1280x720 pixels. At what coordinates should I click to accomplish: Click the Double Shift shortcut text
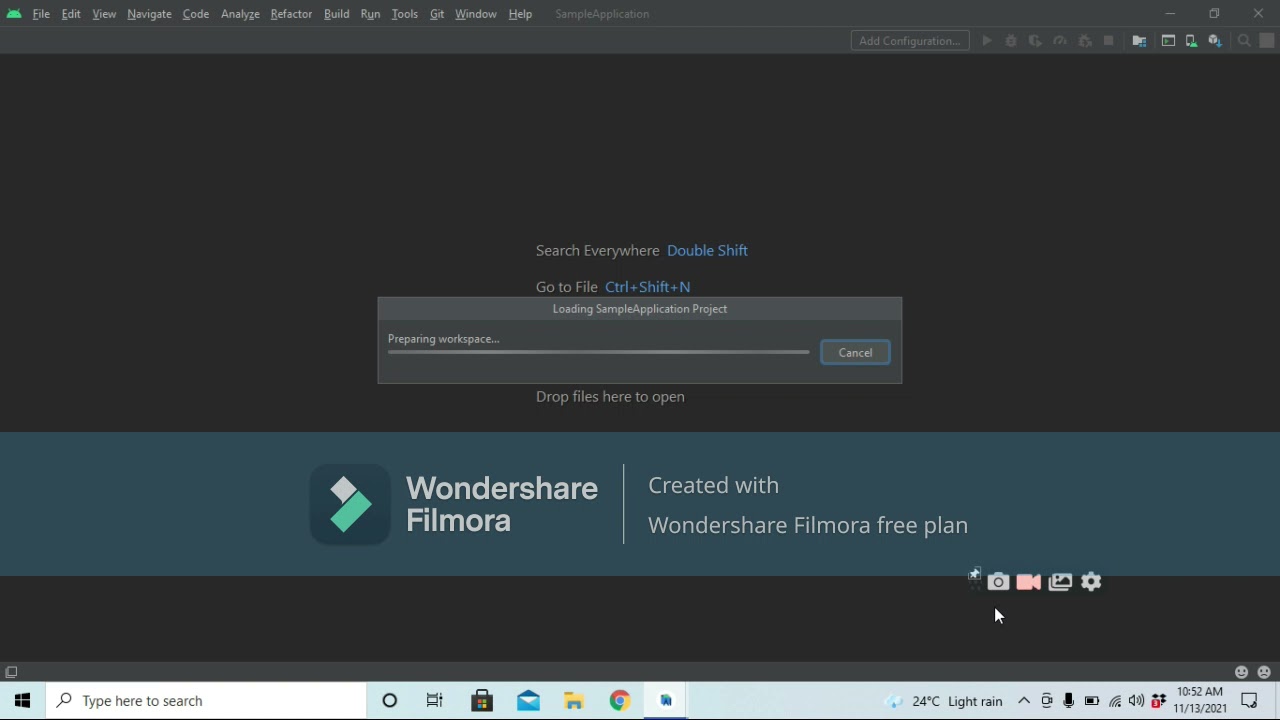point(707,251)
